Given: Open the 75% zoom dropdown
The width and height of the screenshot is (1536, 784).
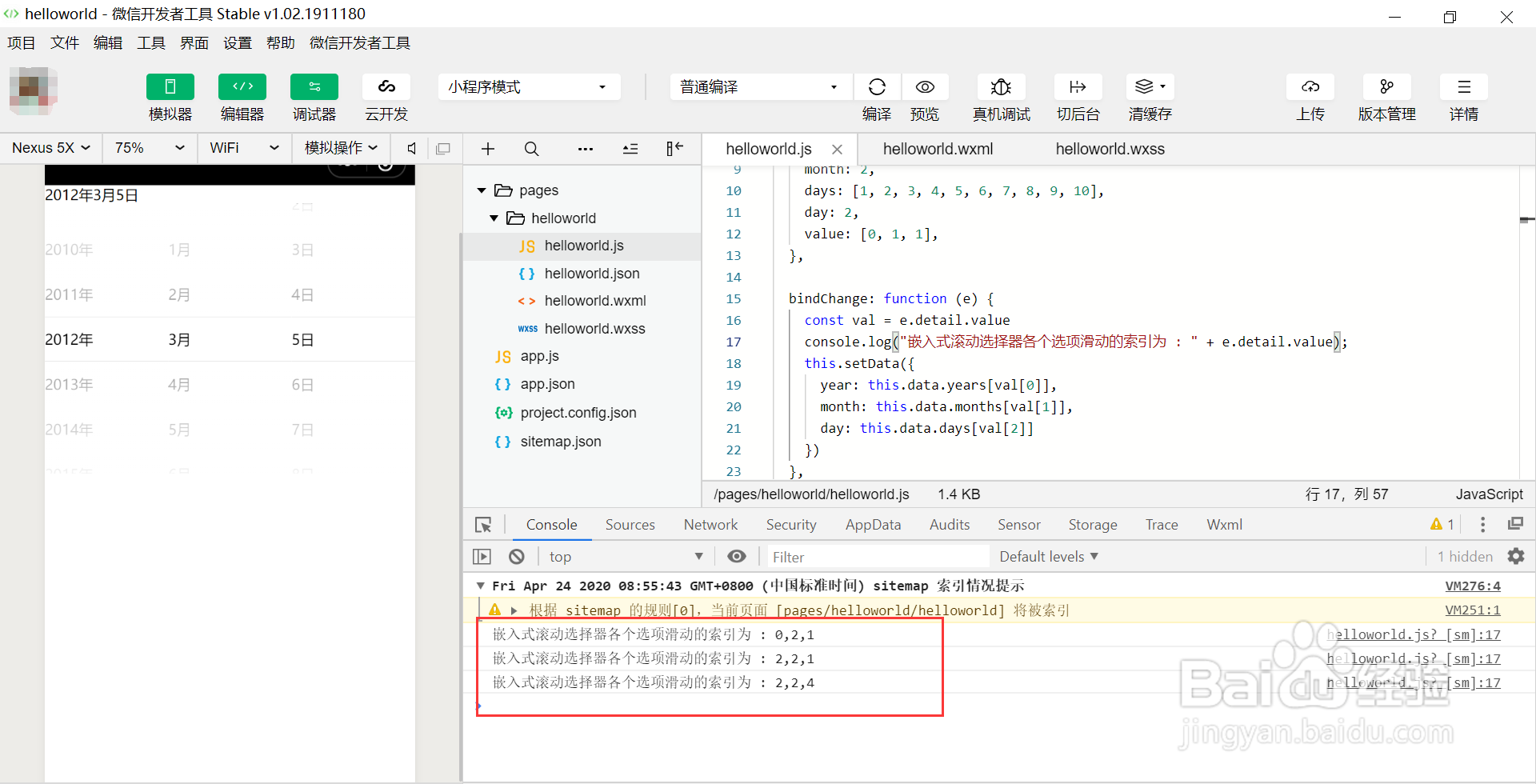Looking at the screenshot, I should 150,148.
